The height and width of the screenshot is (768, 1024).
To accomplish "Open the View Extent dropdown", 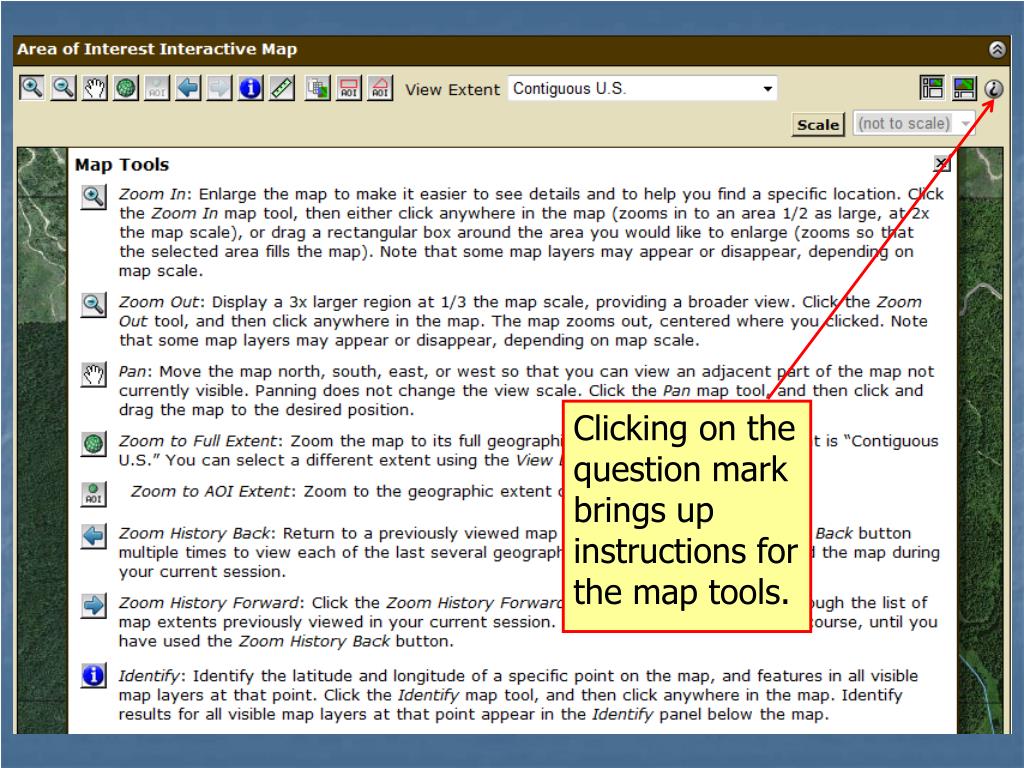I will pos(643,88).
